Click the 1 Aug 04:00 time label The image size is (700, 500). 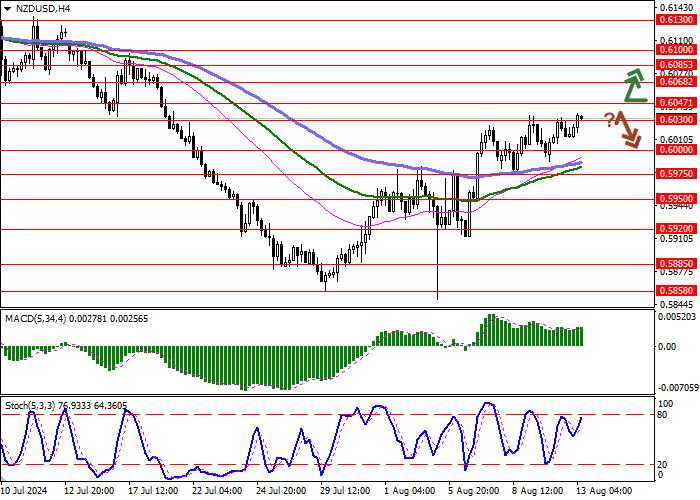pos(412,491)
